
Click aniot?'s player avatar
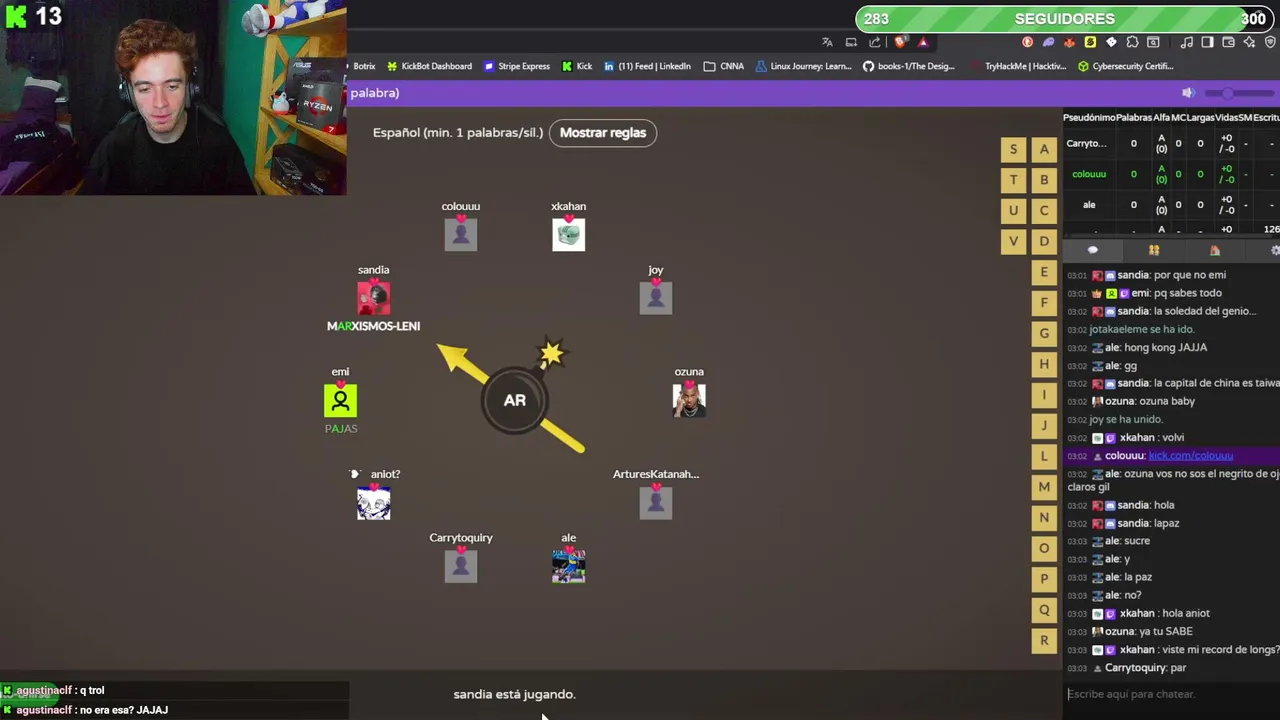point(373,503)
